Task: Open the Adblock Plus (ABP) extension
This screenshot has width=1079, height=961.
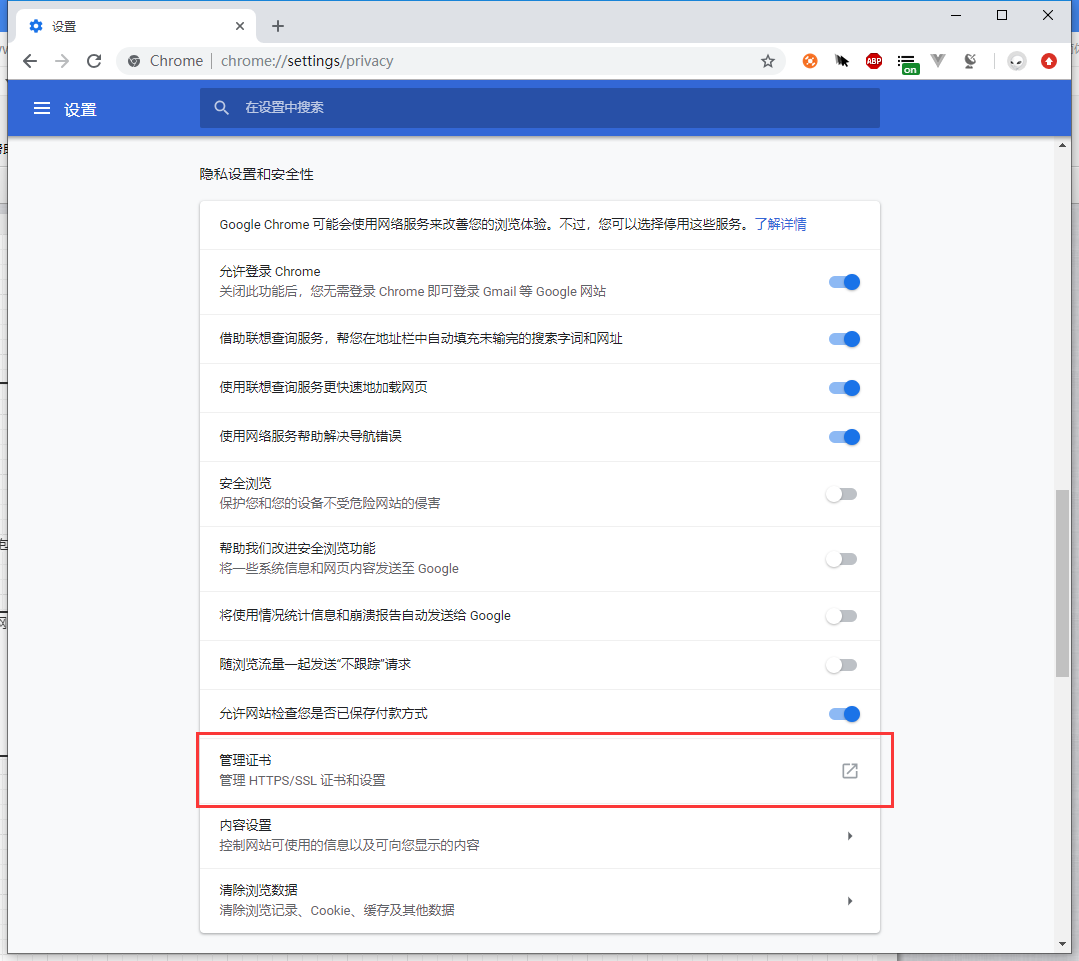Action: click(x=874, y=61)
